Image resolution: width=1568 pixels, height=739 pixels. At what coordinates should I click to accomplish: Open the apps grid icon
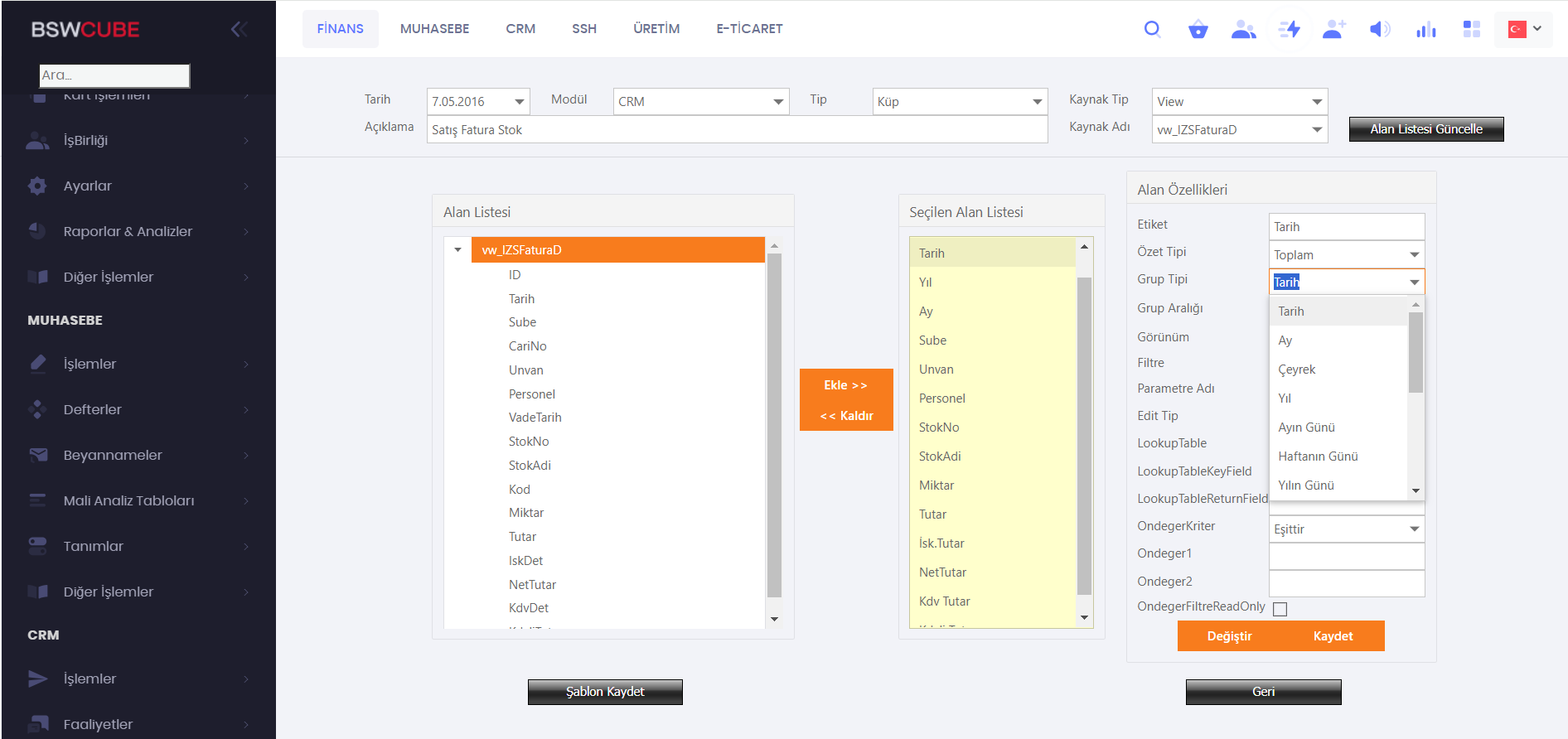[x=1471, y=30]
